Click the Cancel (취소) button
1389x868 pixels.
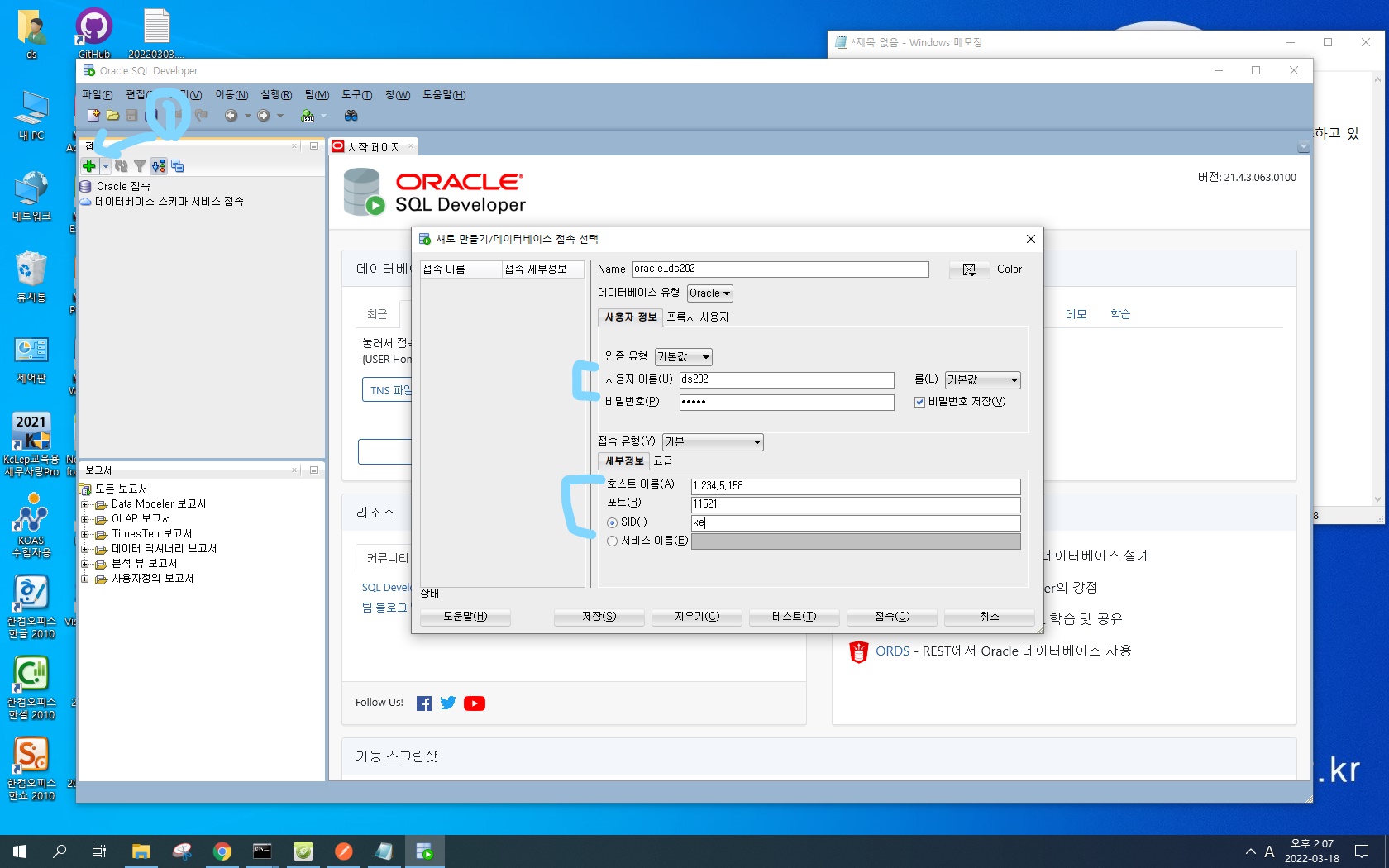coord(990,617)
